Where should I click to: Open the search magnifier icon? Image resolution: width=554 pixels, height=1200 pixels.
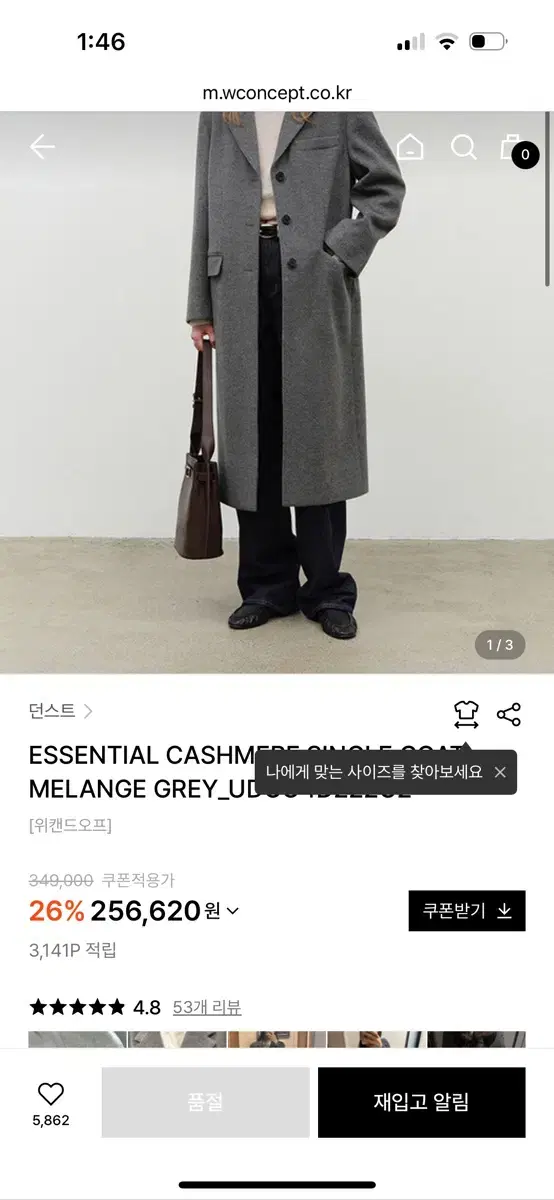(463, 148)
